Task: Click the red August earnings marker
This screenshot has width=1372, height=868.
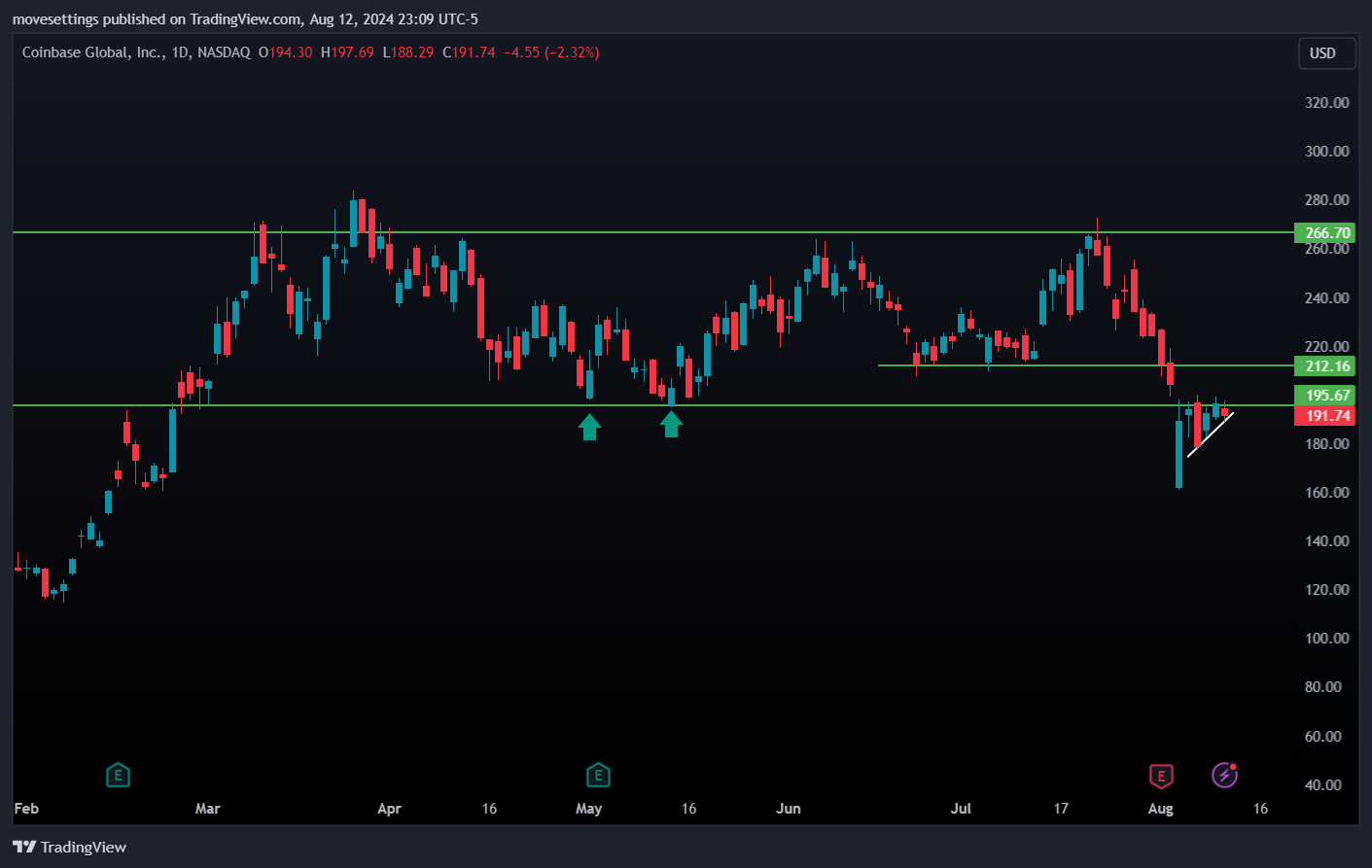Action: 1161,776
